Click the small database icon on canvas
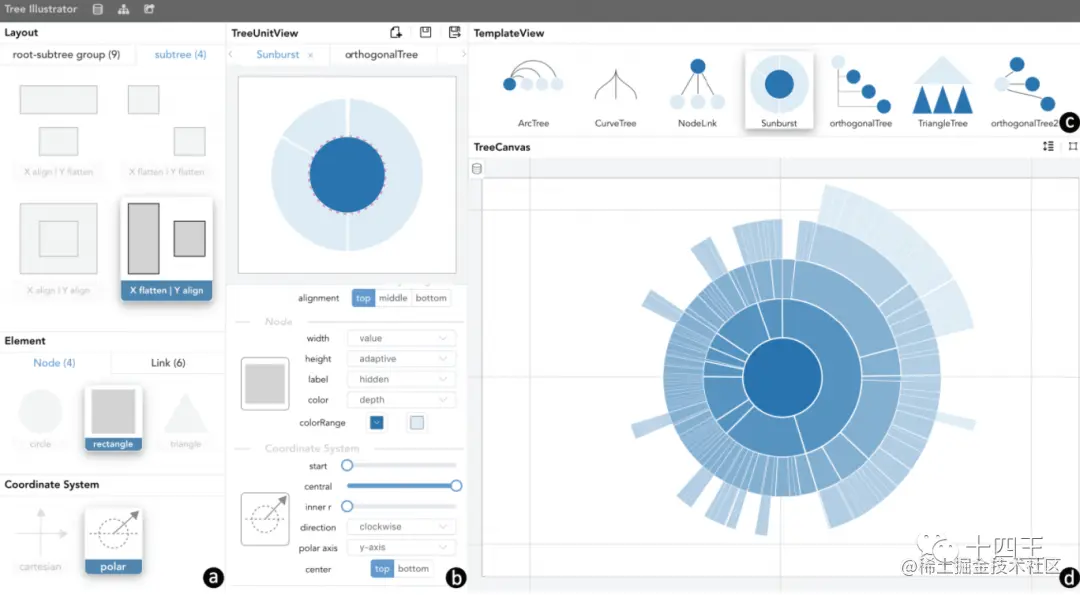Viewport: 1080px width, 595px height. [477, 169]
